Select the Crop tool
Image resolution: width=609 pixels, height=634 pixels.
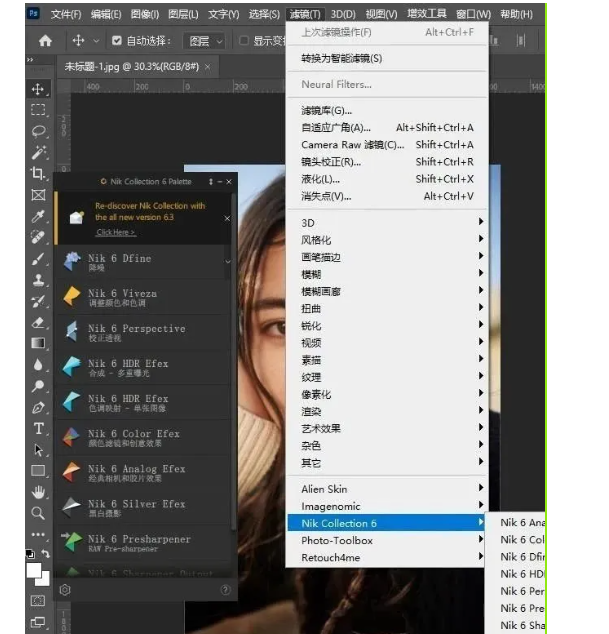click(x=38, y=173)
